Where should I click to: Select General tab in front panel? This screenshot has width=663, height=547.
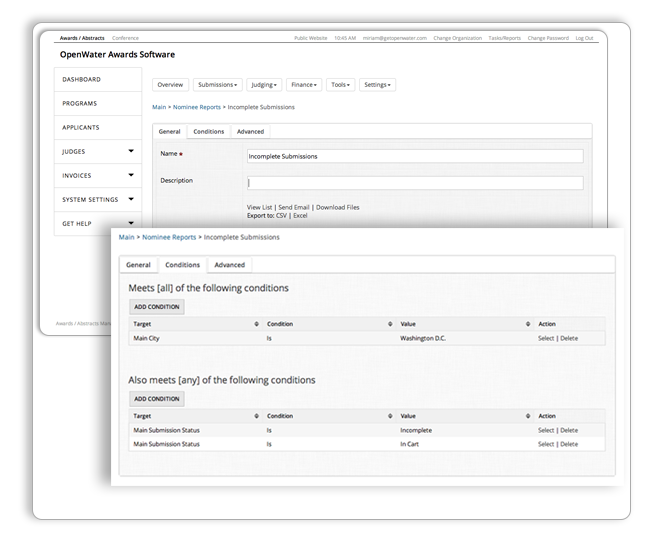[138, 265]
